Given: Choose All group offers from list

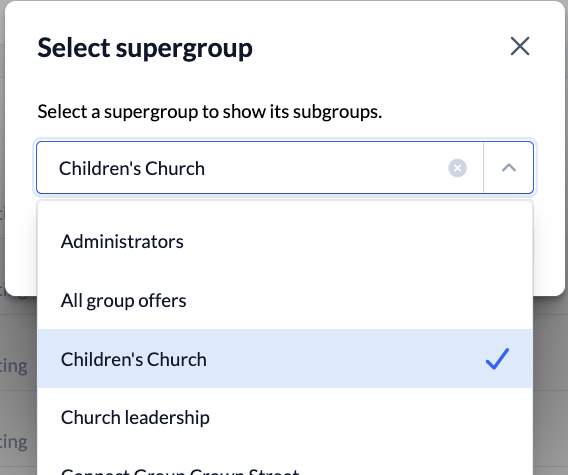Looking at the screenshot, I should [x=285, y=300].
